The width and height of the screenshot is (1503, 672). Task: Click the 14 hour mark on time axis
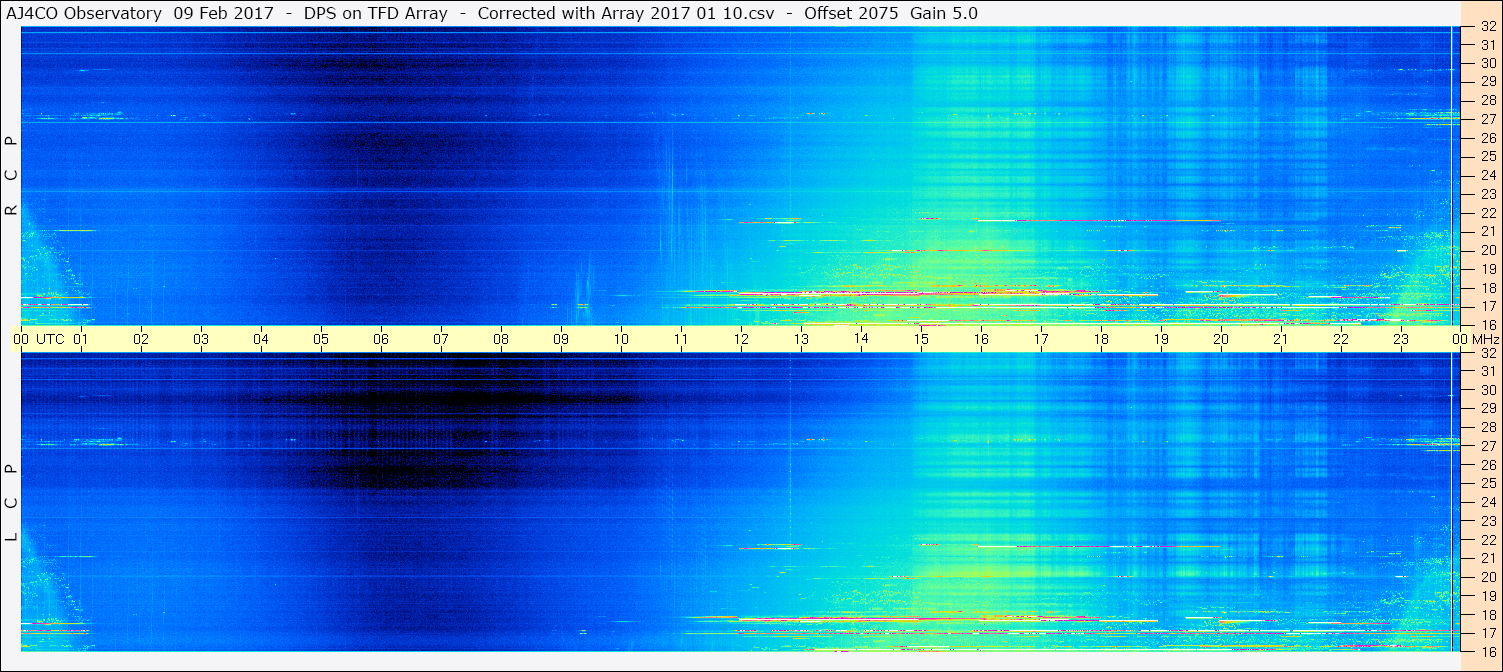click(x=861, y=339)
